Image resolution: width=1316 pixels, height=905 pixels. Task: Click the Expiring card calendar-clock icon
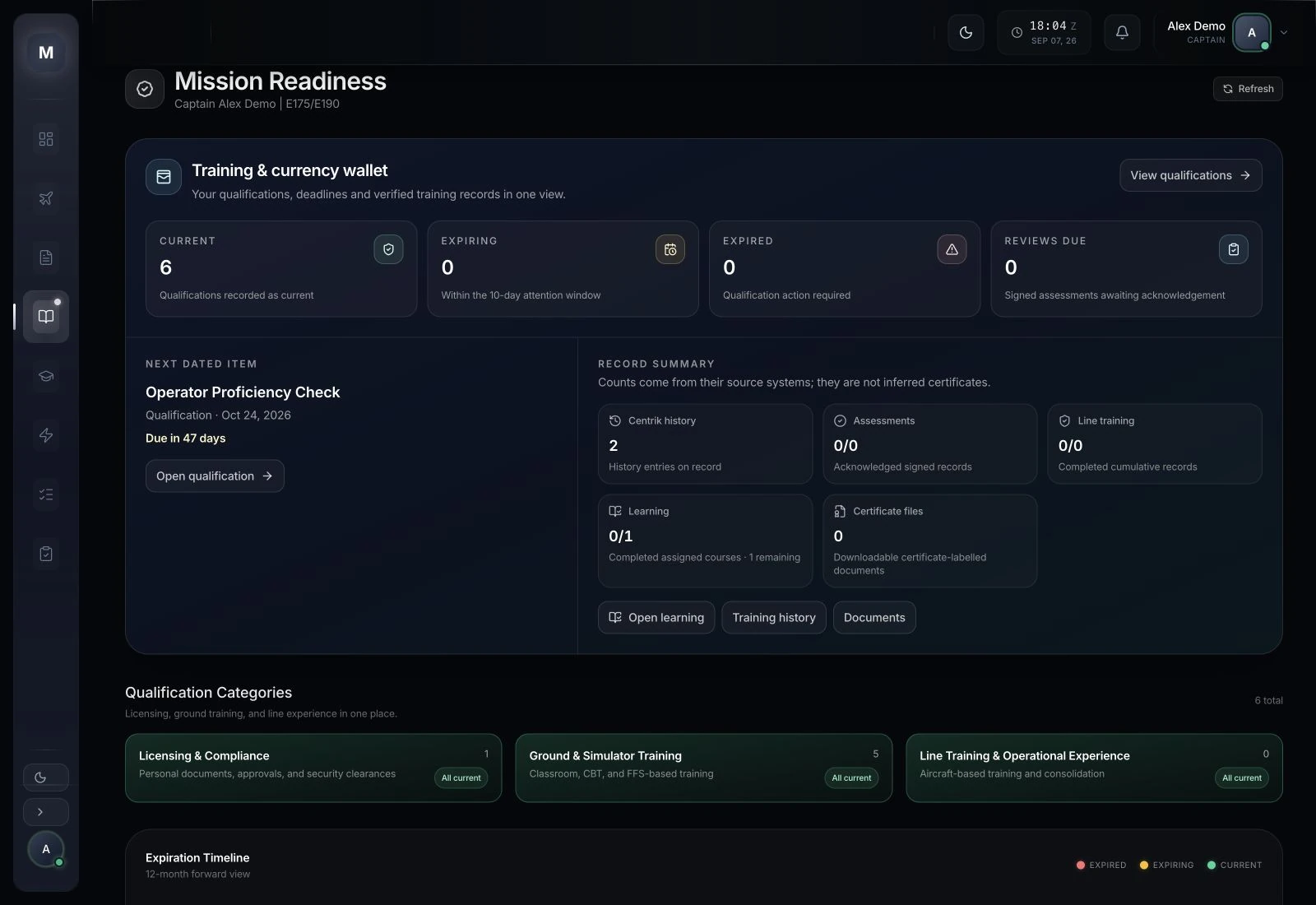pos(670,249)
